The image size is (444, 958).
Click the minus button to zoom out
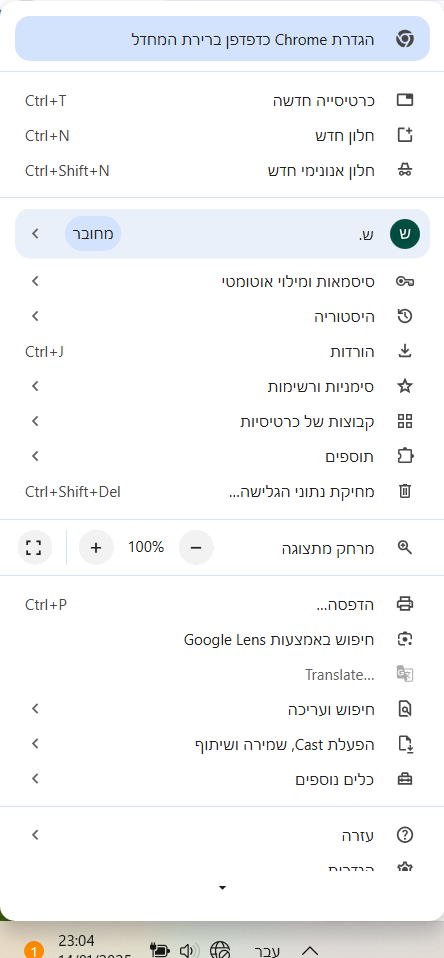196,547
